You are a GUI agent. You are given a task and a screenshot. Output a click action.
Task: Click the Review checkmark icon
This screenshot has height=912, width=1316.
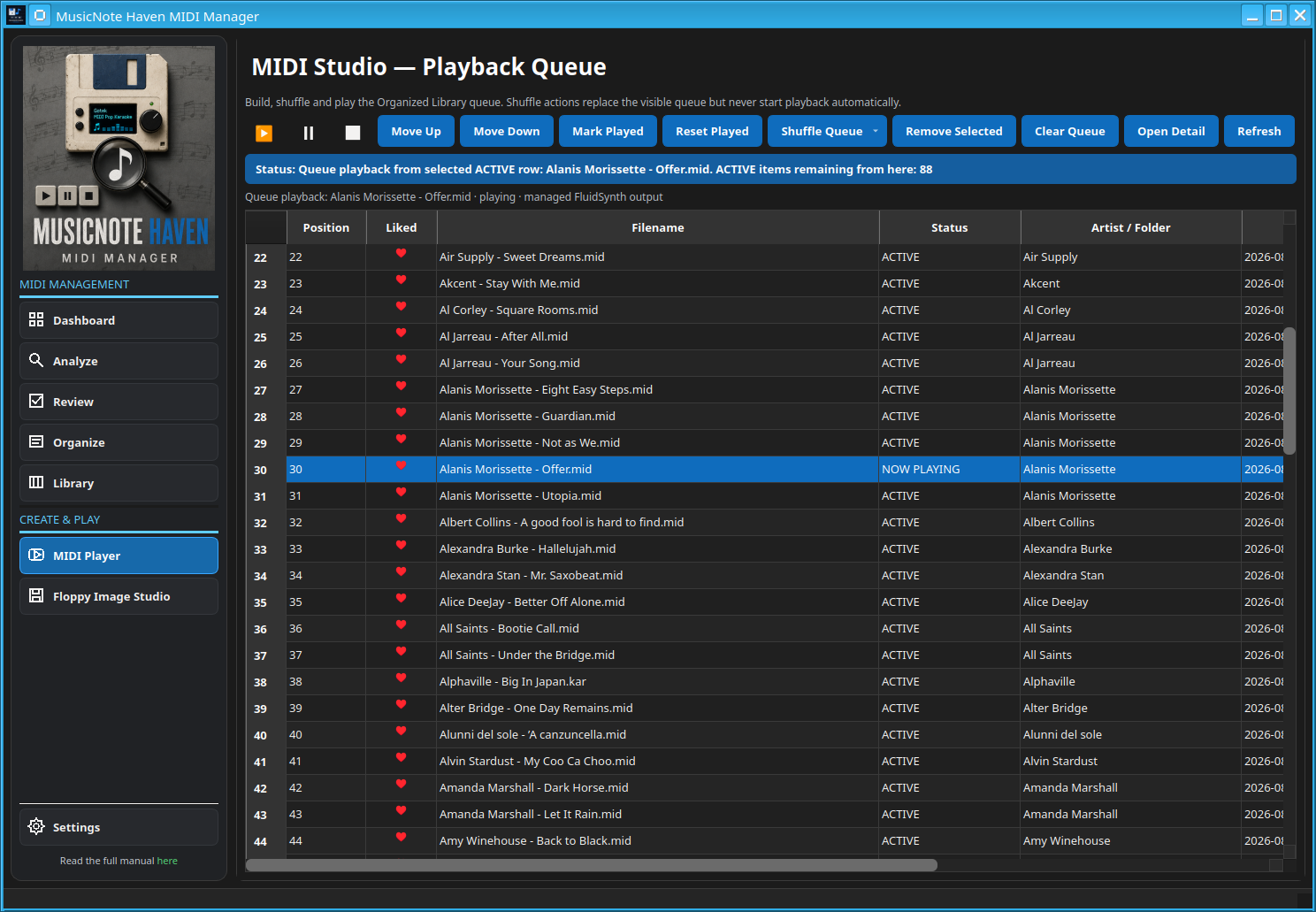tap(36, 401)
